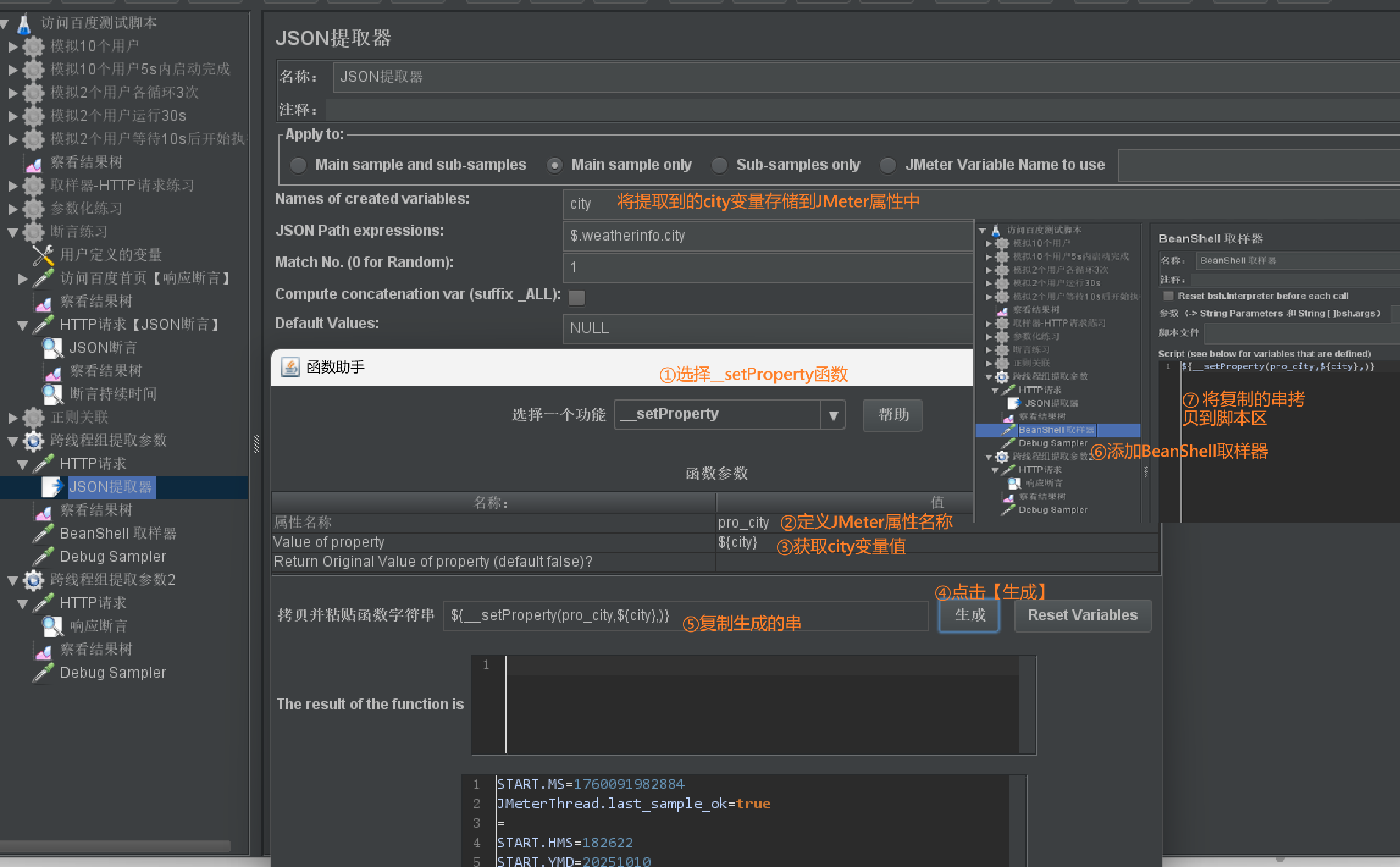1400x867 pixels.
Task: Select Sub-samples only radio button
Action: 720,165
